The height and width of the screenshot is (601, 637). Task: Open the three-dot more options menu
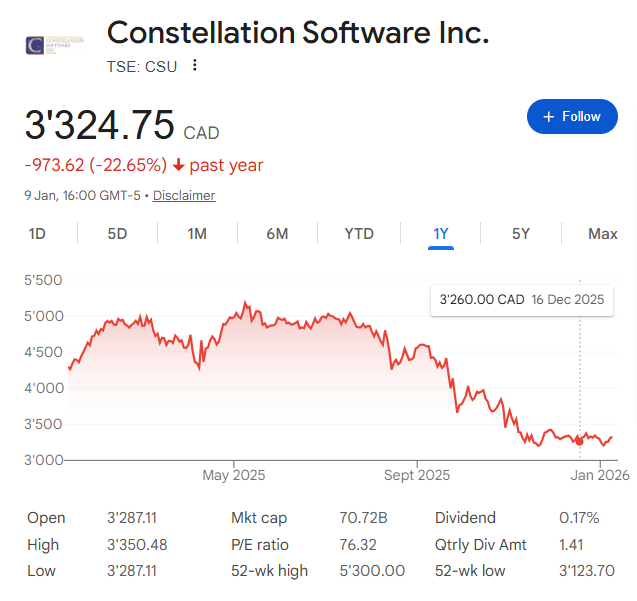click(195, 66)
